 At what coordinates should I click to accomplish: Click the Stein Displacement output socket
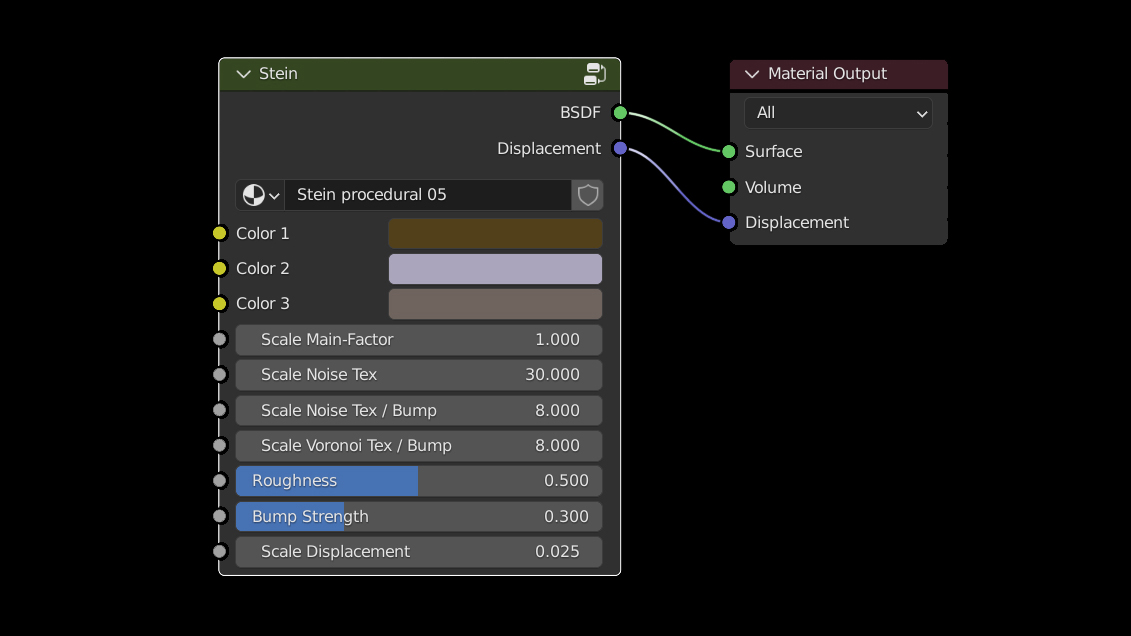620,149
